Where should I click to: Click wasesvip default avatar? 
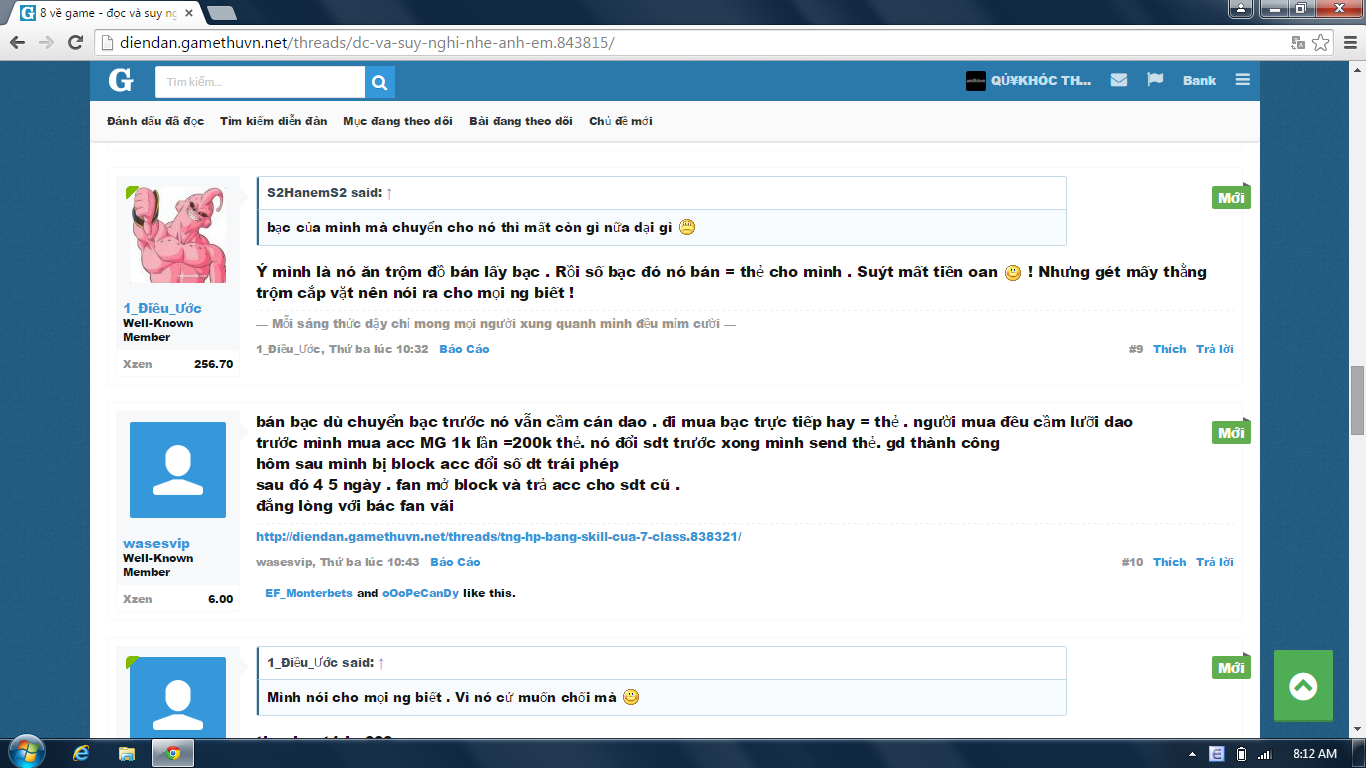[x=178, y=470]
